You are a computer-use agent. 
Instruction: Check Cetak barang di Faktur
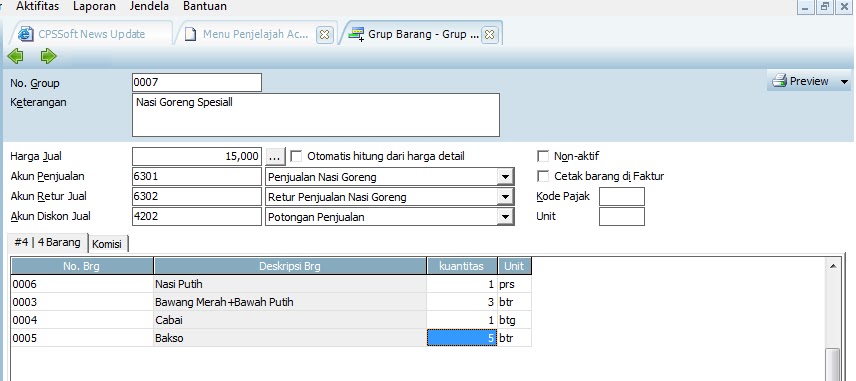(543, 176)
